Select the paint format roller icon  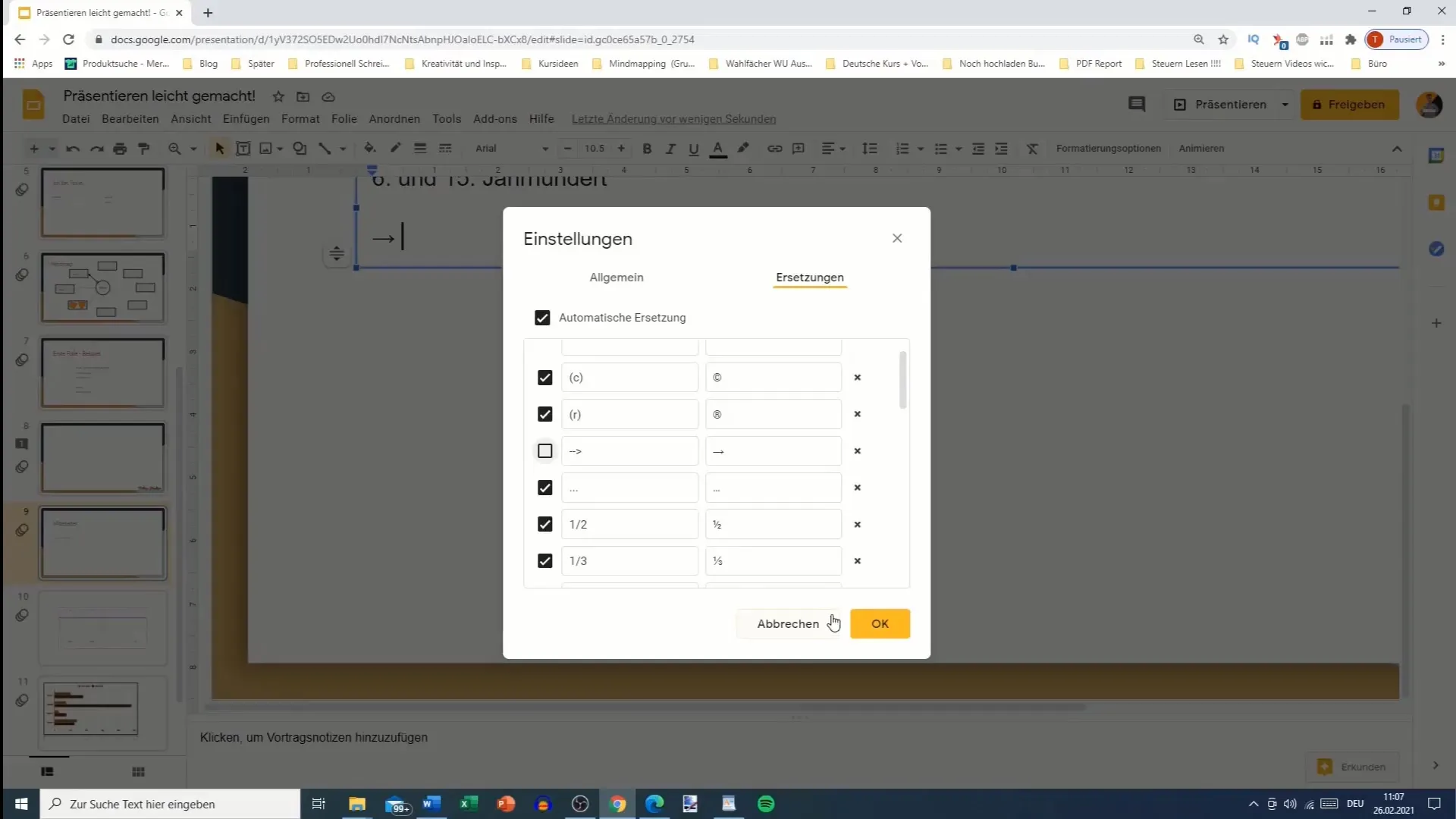[143, 149]
